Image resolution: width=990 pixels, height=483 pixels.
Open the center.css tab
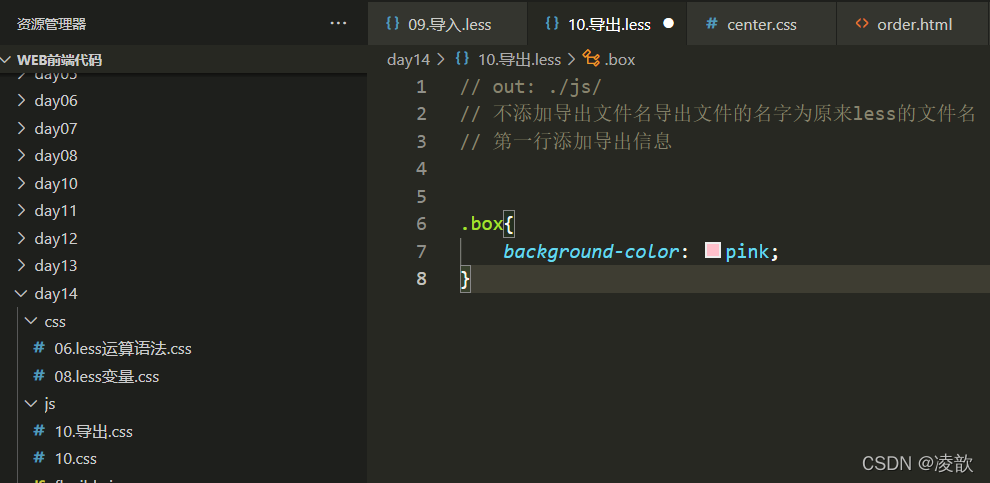(761, 23)
